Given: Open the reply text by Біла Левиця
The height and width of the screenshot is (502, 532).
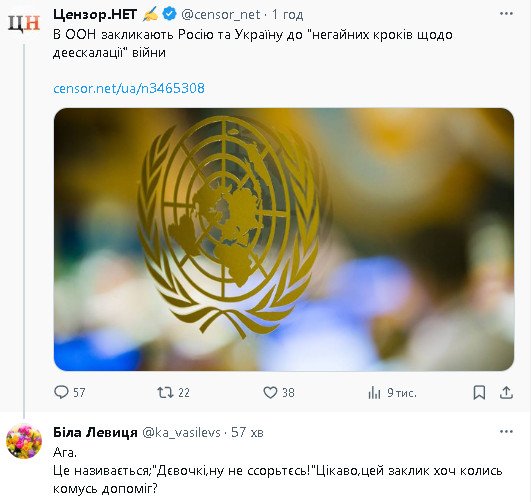Looking at the screenshot, I should pos(278,471).
